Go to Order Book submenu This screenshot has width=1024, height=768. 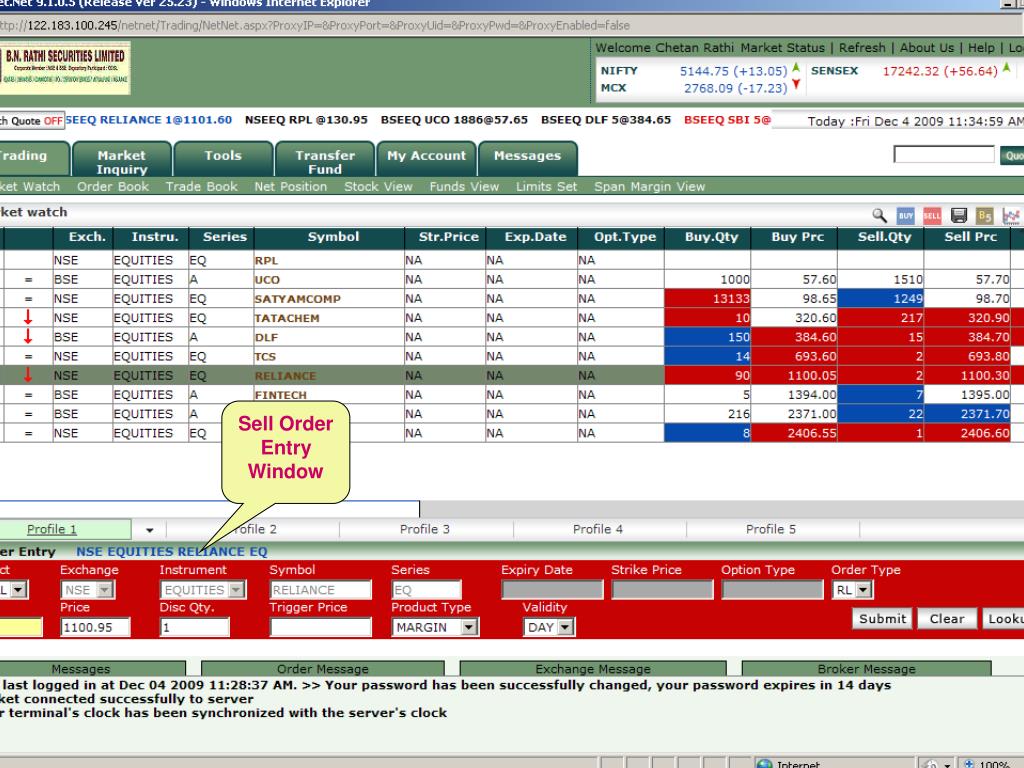pos(113,186)
